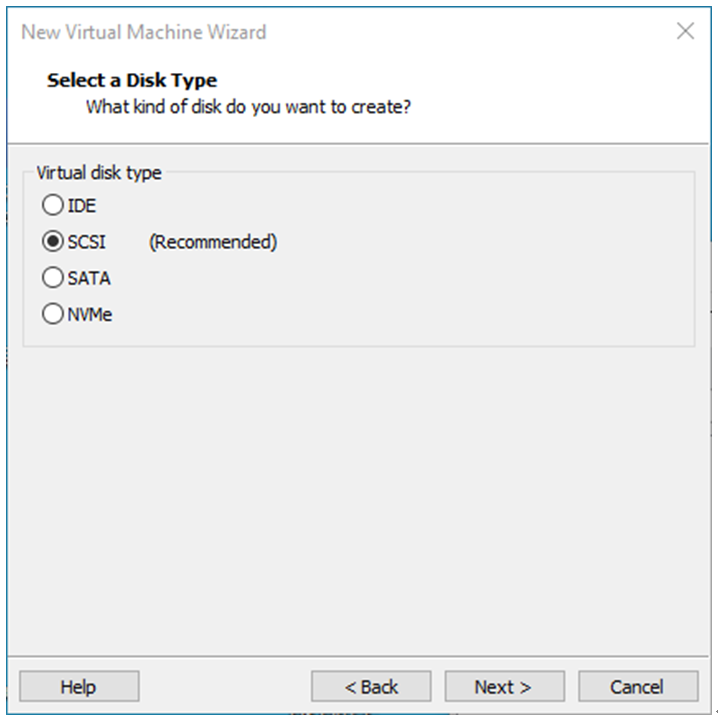Select the IDE disk type radio button
Image resolution: width=718 pixels, height=720 pixels.
coord(53,205)
